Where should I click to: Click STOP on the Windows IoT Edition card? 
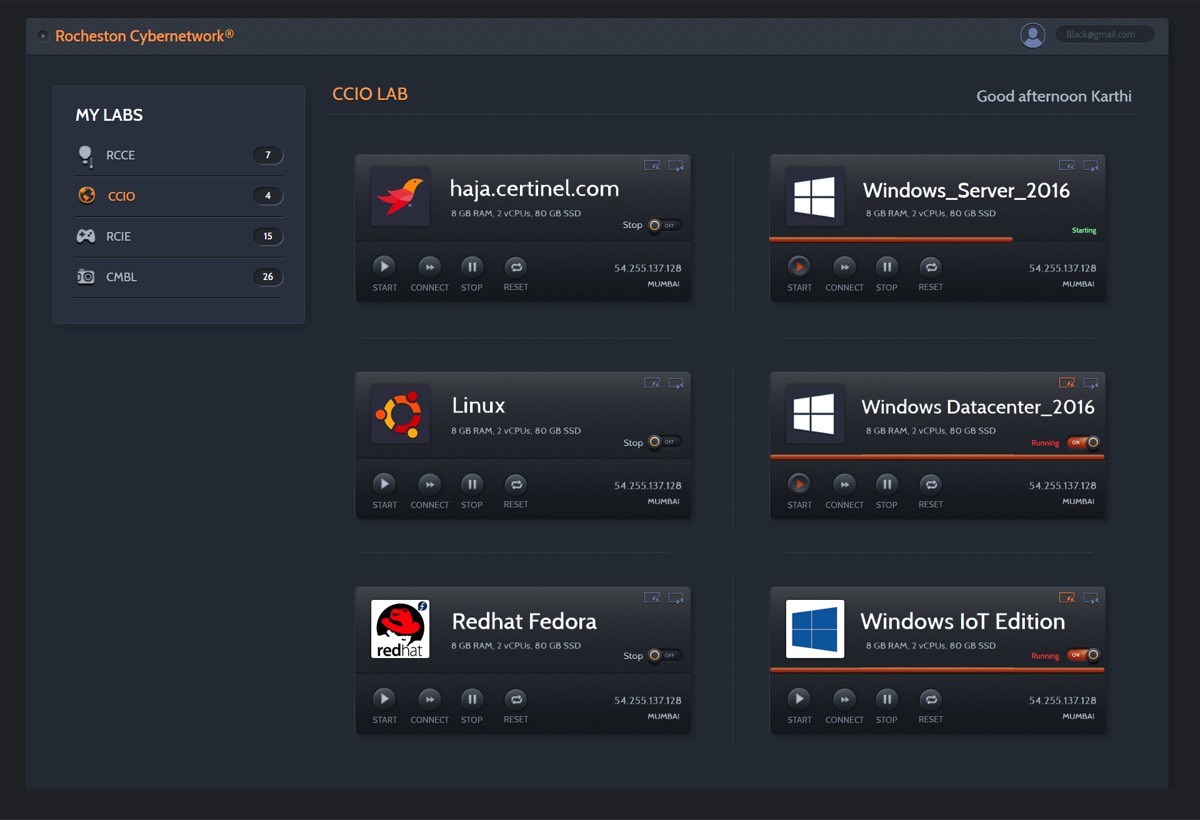(x=887, y=699)
